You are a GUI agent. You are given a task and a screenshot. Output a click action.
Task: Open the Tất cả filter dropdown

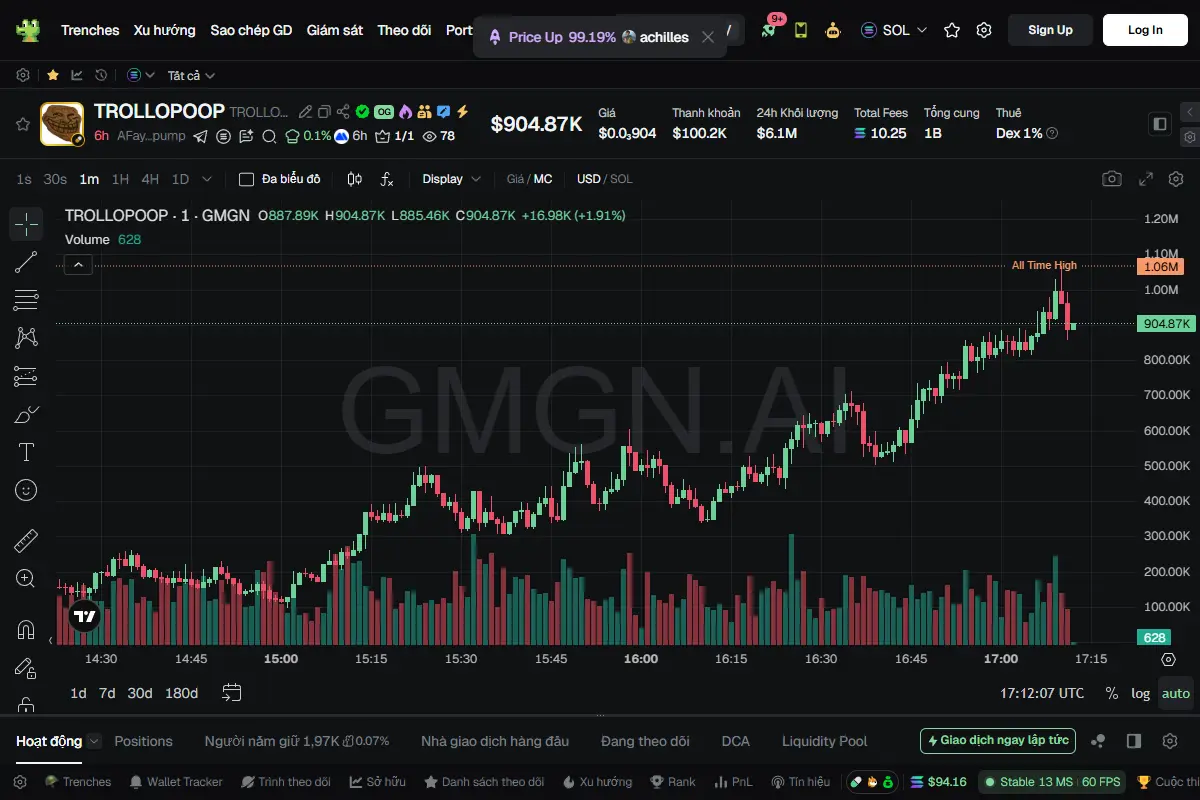192,75
